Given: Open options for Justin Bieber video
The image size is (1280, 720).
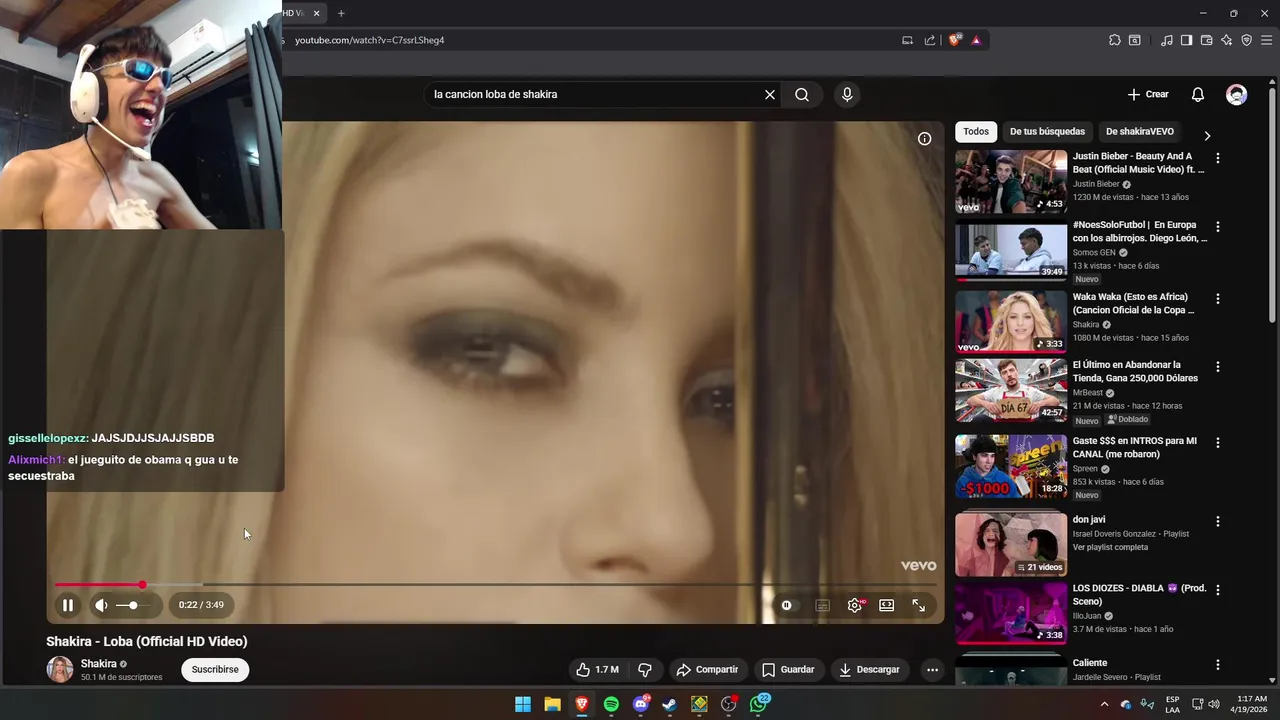Looking at the screenshot, I should click(1217, 158).
